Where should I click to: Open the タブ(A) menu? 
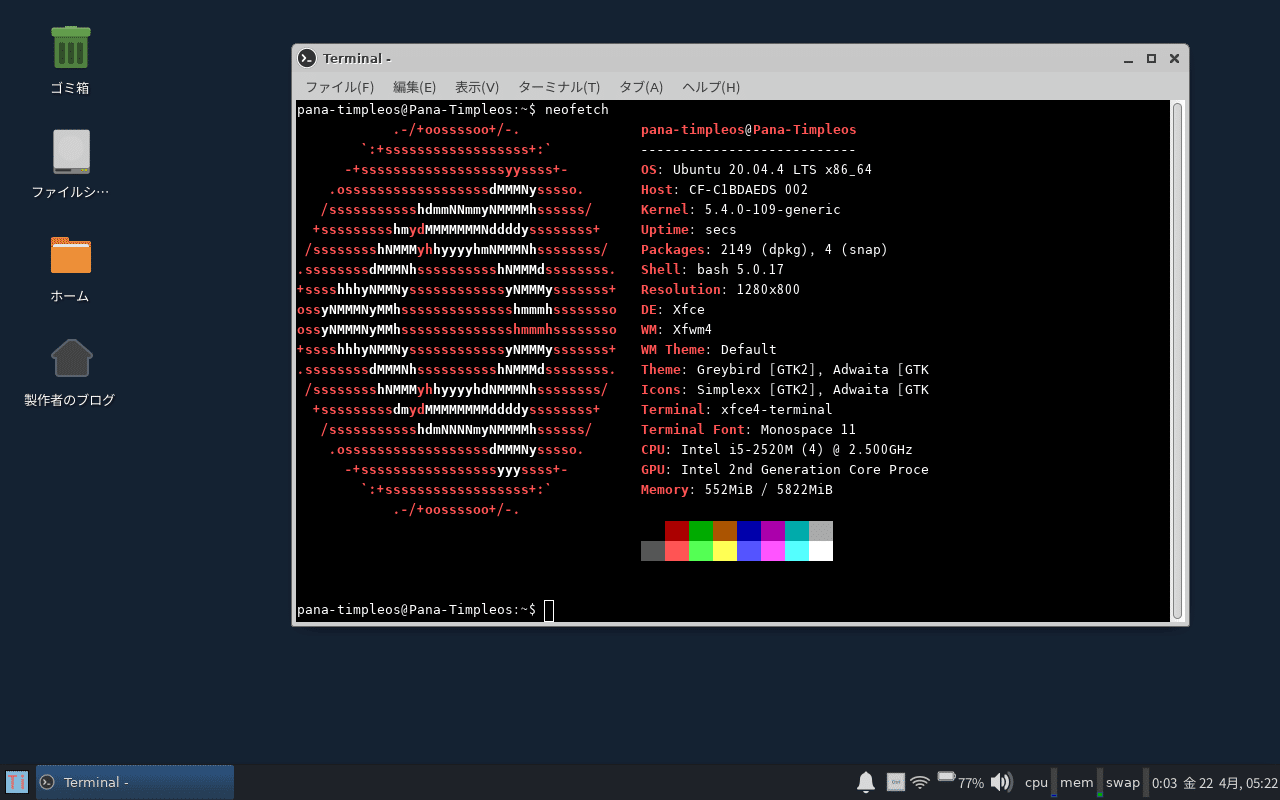click(x=641, y=87)
